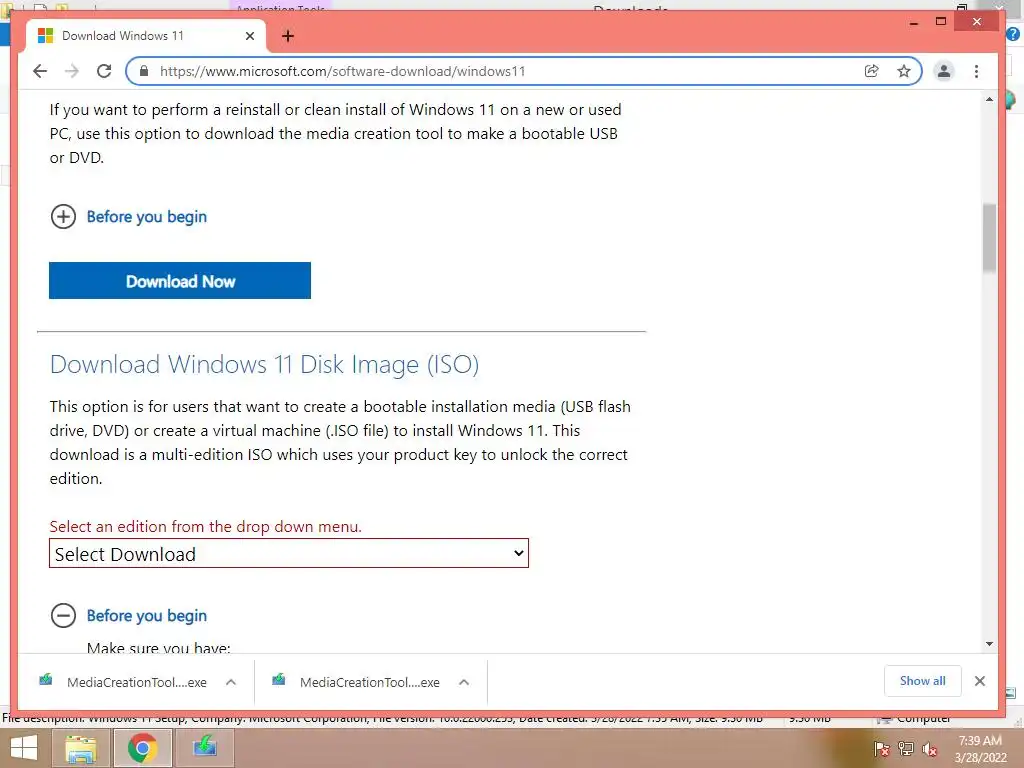This screenshot has width=1024, height=768.
Task: Click the upper Before you begin link
Action: (146, 217)
